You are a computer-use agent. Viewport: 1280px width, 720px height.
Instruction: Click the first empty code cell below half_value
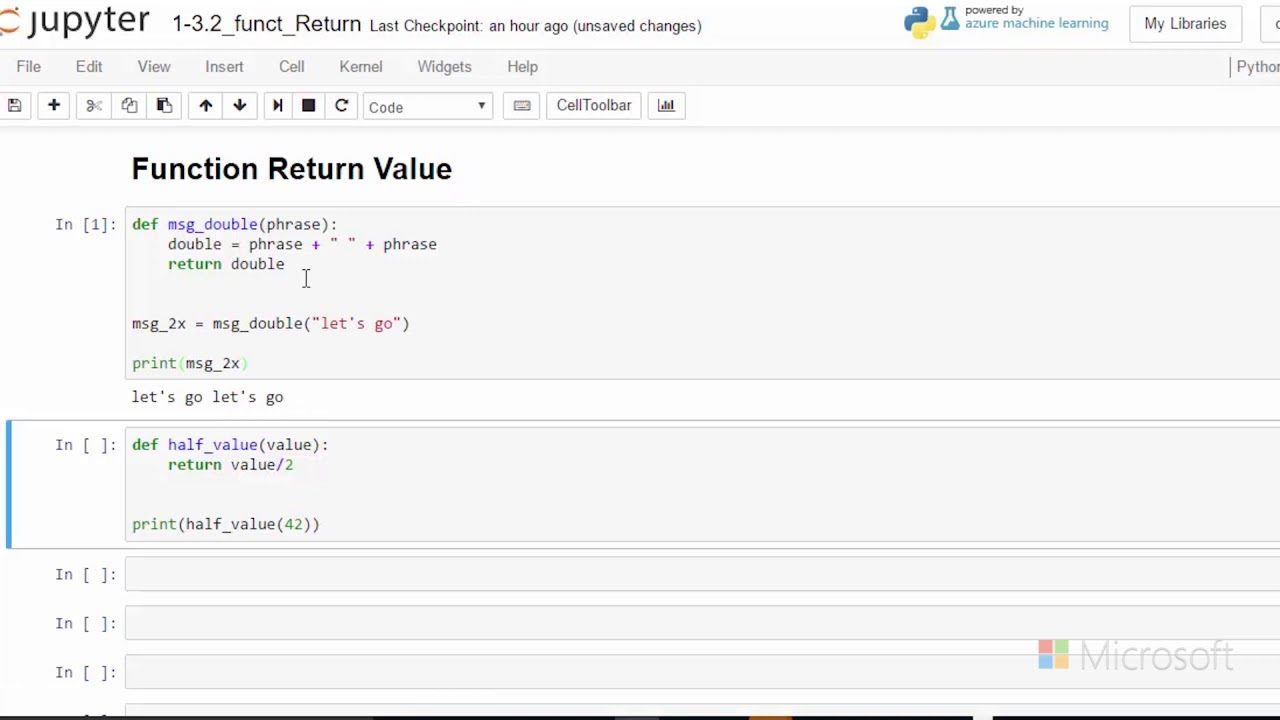coord(702,574)
